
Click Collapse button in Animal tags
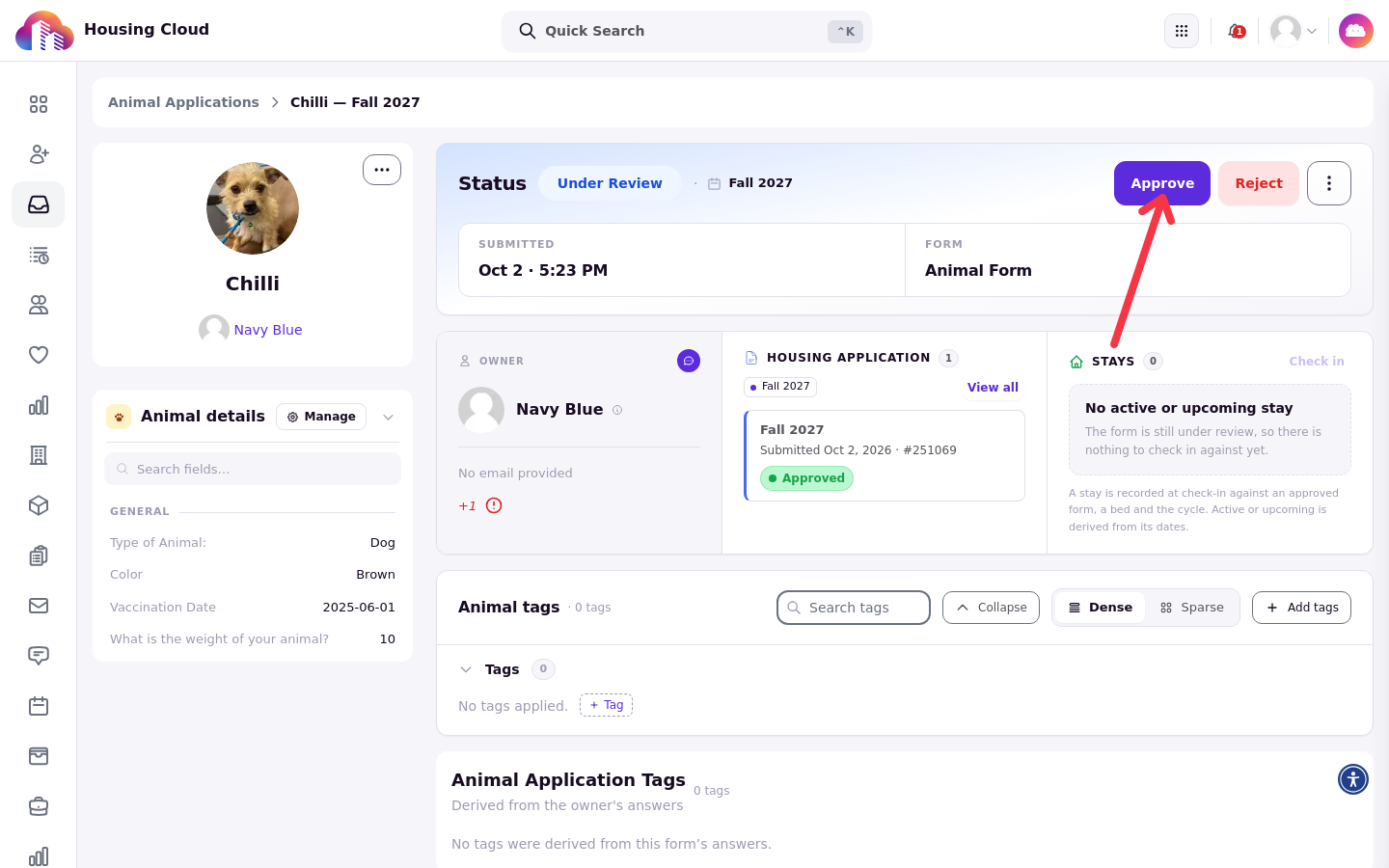tap(991, 608)
